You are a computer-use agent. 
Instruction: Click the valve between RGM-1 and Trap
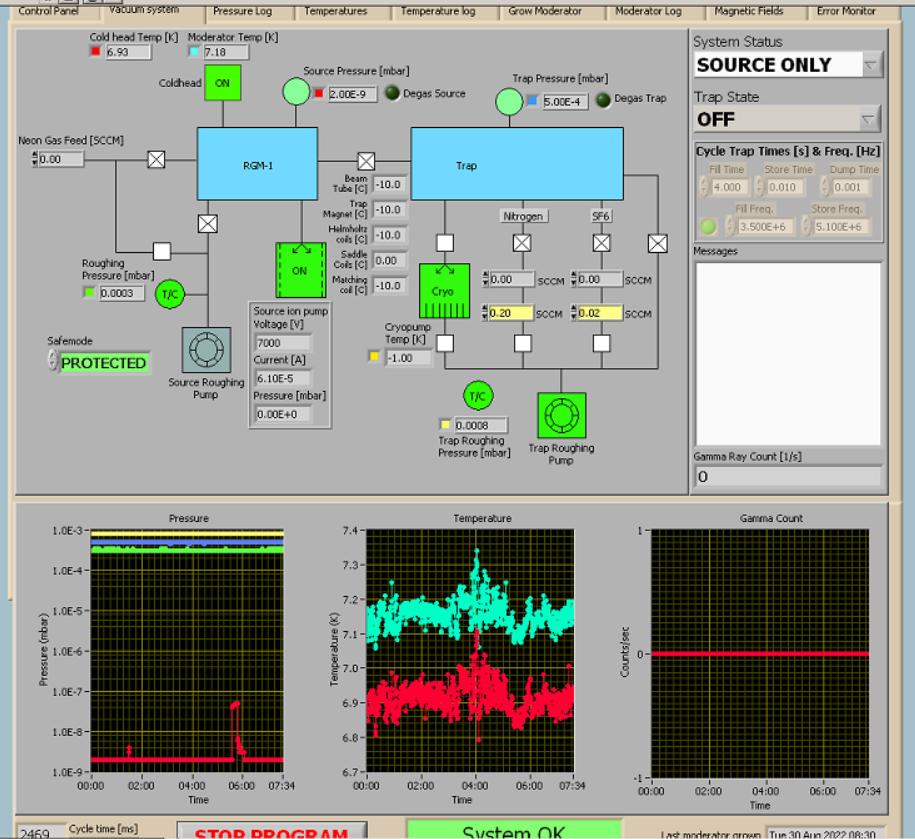click(x=366, y=160)
